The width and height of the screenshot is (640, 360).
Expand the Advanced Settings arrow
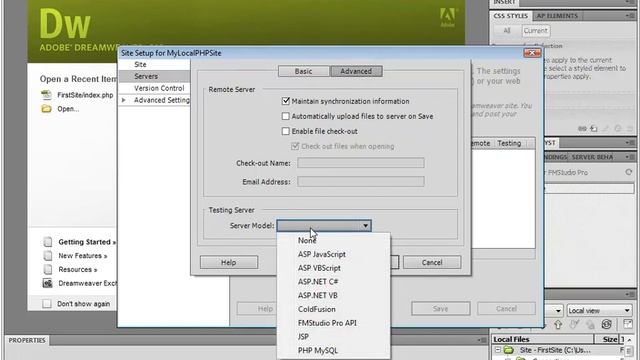(x=124, y=100)
